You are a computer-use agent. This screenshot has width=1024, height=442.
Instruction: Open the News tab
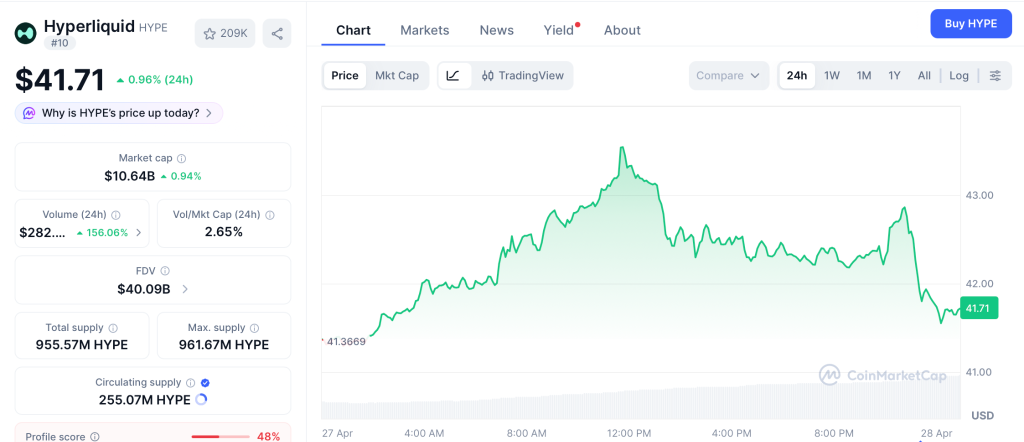pos(496,30)
